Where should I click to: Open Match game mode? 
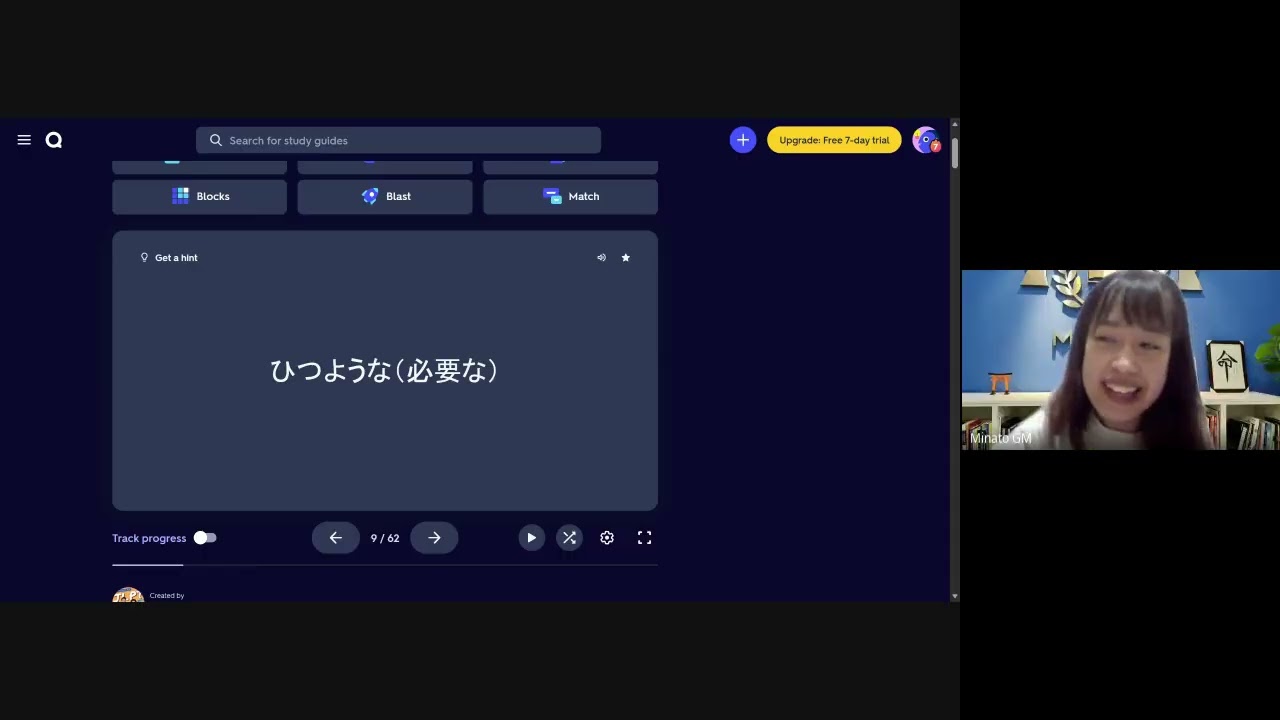(570, 197)
